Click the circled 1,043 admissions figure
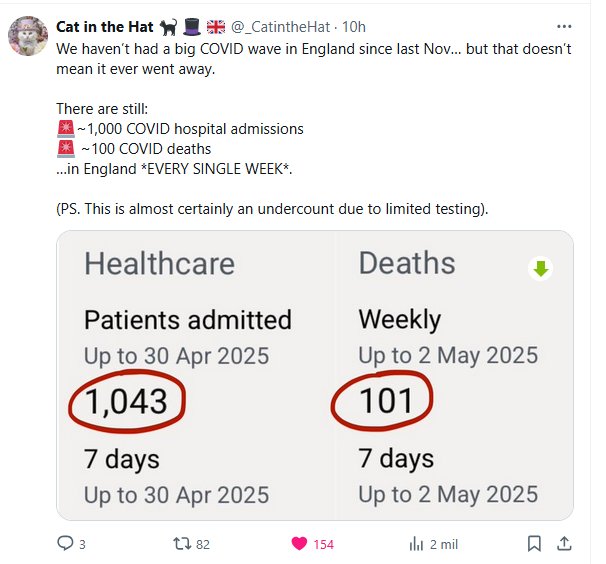Viewport: 606px width, 564px height. (x=126, y=402)
